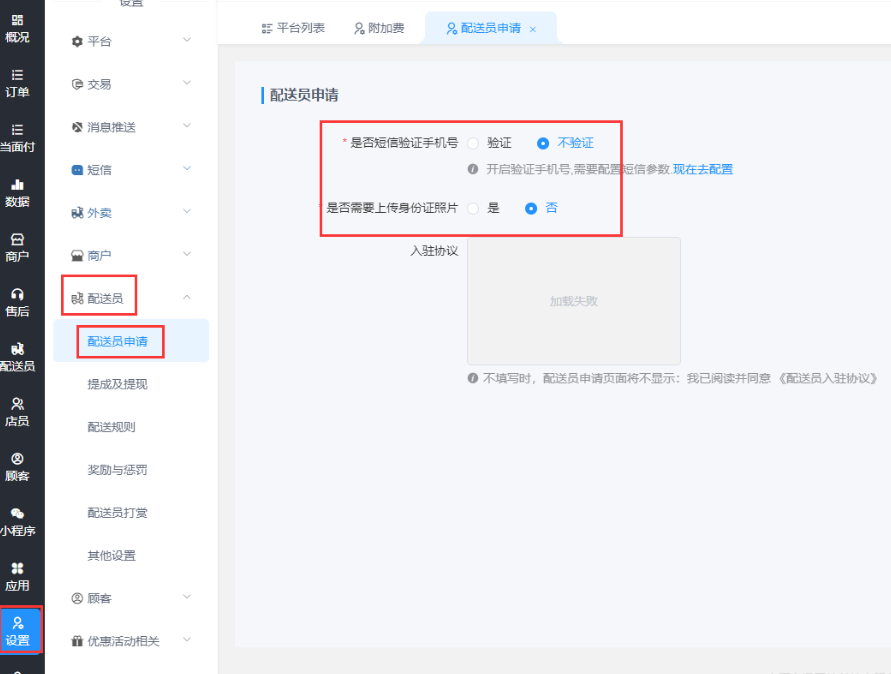Image resolution: width=891 pixels, height=674 pixels.
Task: Click the gift icon beside 优惠活动相关
Action: point(77,641)
